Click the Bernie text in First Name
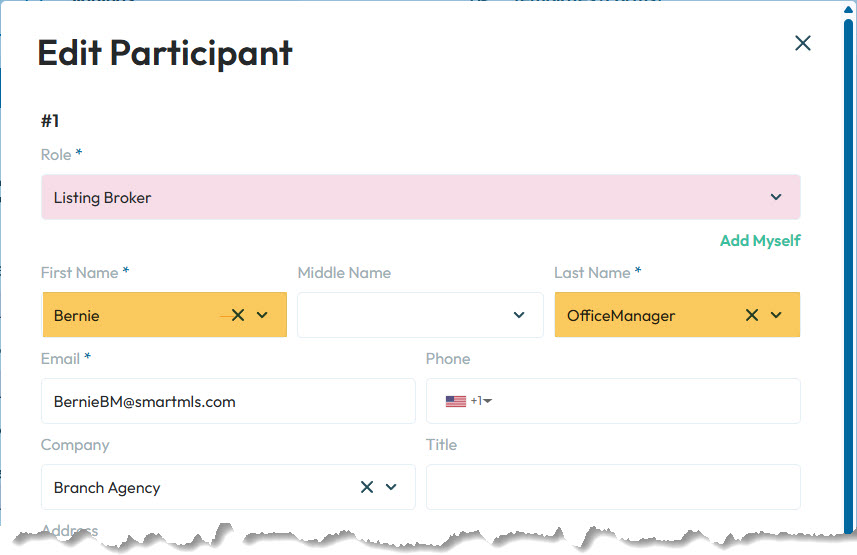857x555 pixels. 77,316
